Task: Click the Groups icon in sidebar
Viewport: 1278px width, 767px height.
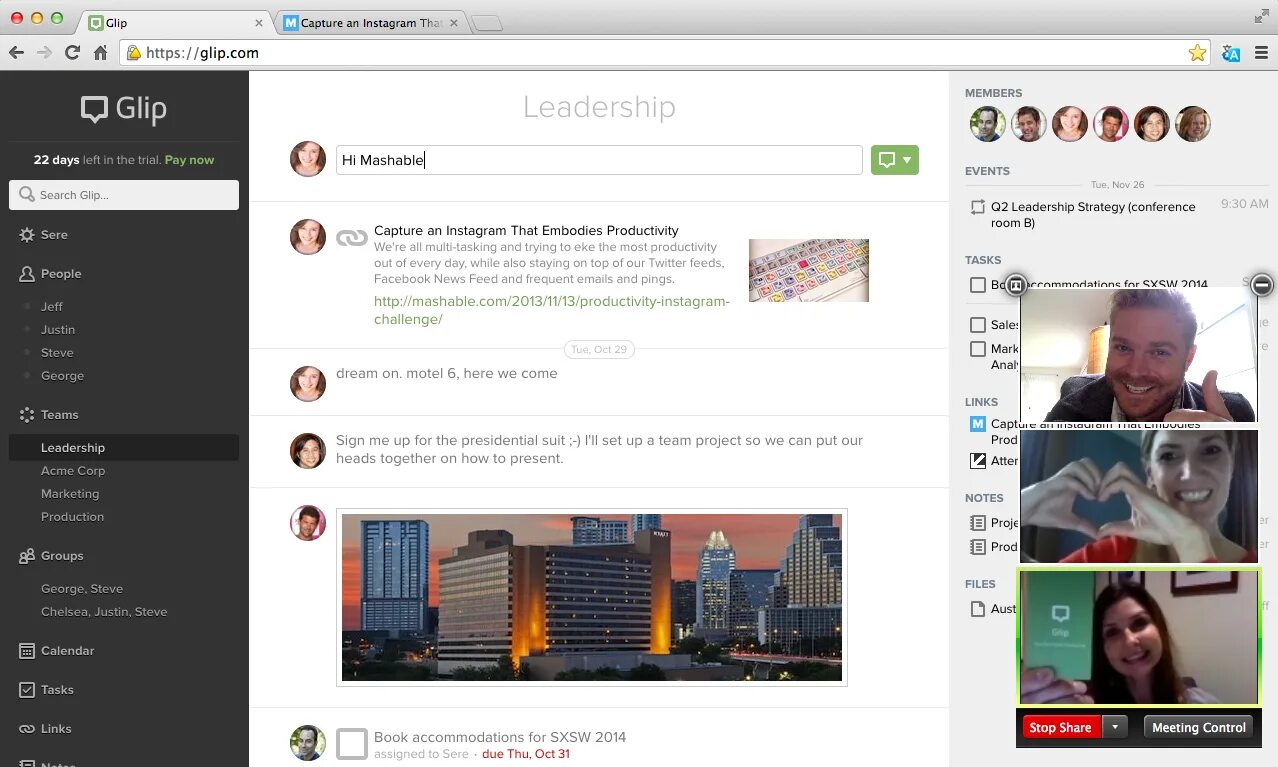Action: click(27, 556)
